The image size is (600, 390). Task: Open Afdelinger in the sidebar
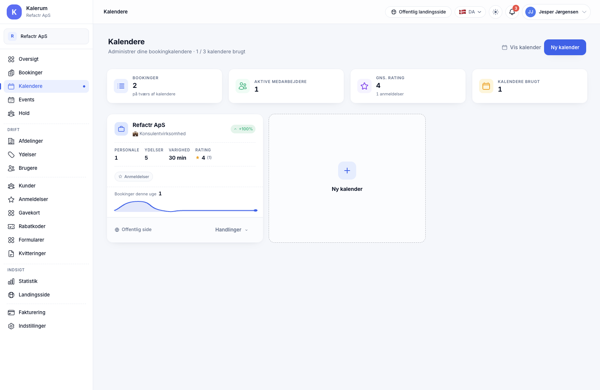pyautogui.click(x=46, y=141)
